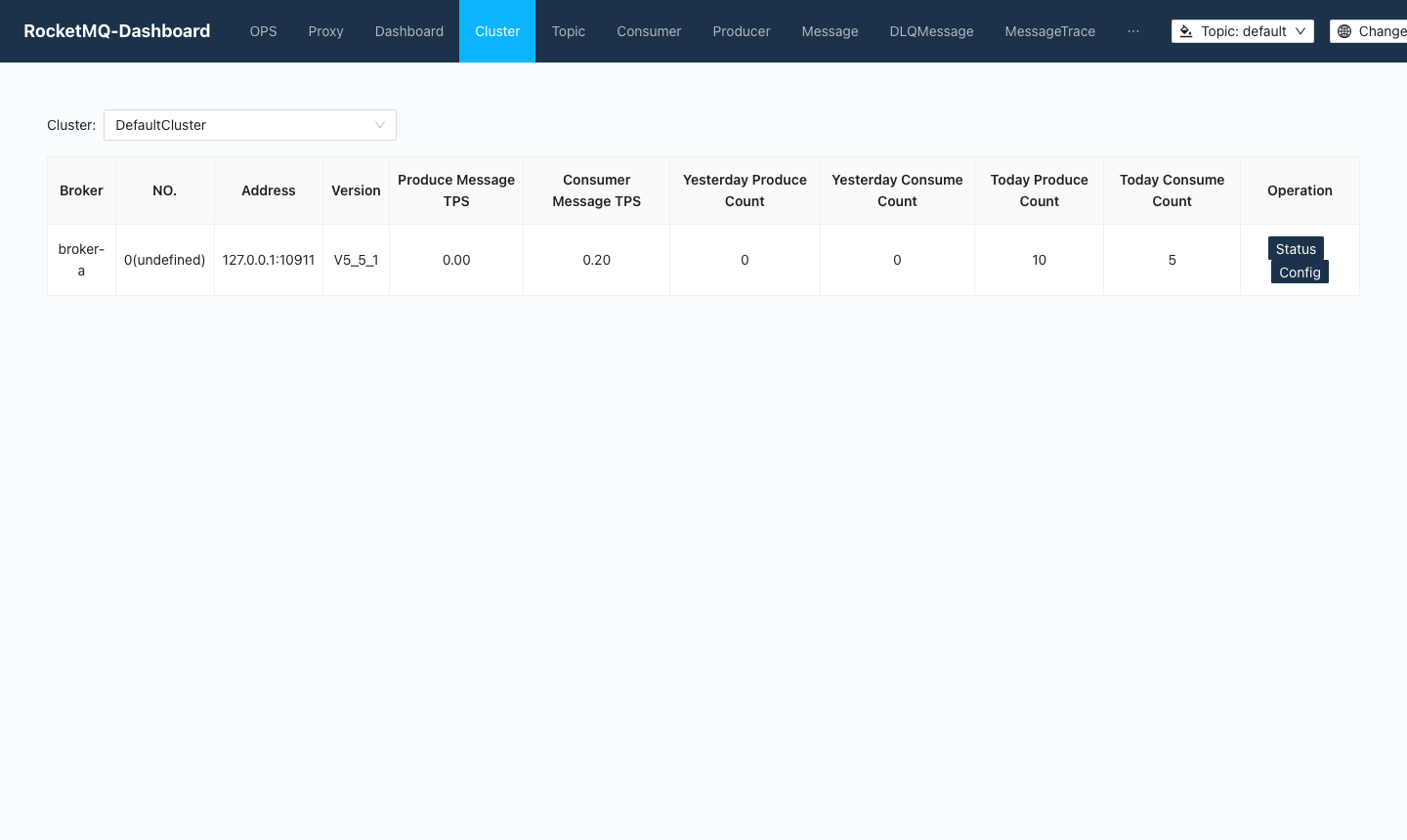Click today consume count 5
The height and width of the screenshot is (840, 1407).
click(1172, 260)
